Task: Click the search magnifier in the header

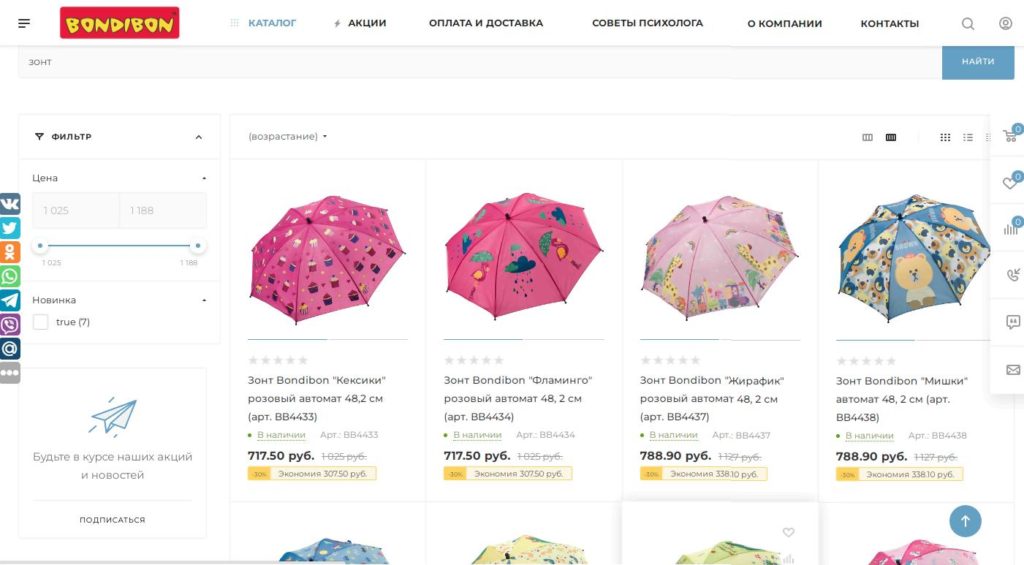Action: pyautogui.click(x=968, y=24)
